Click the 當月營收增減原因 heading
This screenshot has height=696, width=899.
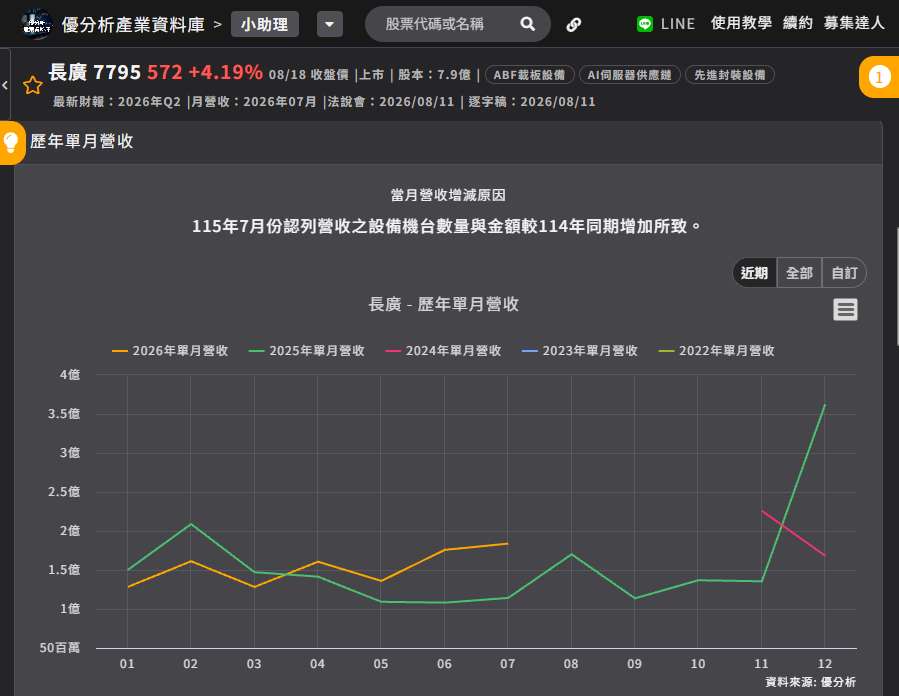pyautogui.click(x=448, y=195)
